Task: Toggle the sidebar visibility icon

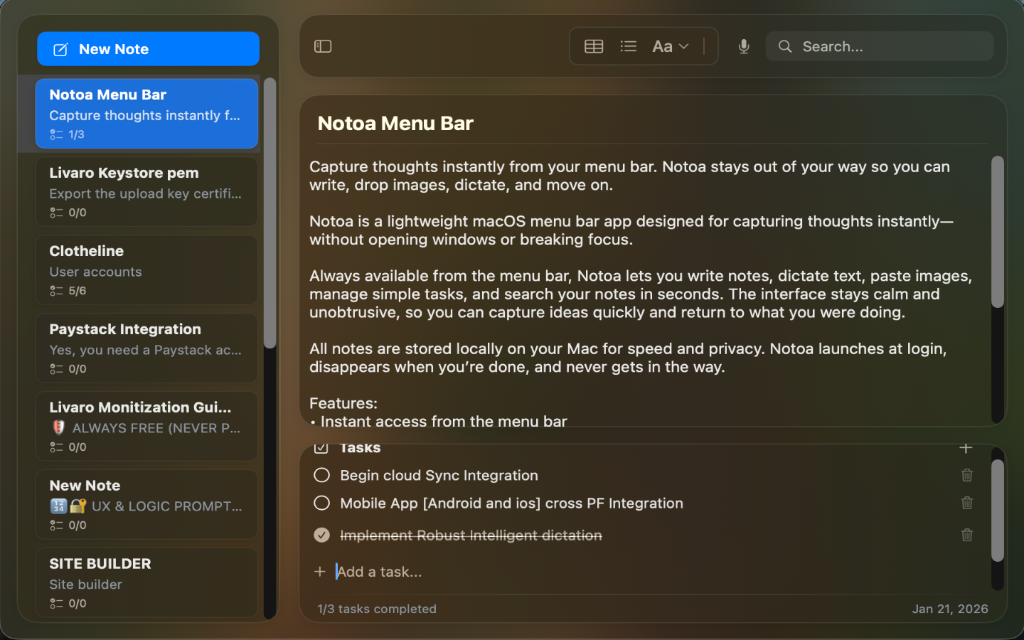Action: [x=322, y=46]
